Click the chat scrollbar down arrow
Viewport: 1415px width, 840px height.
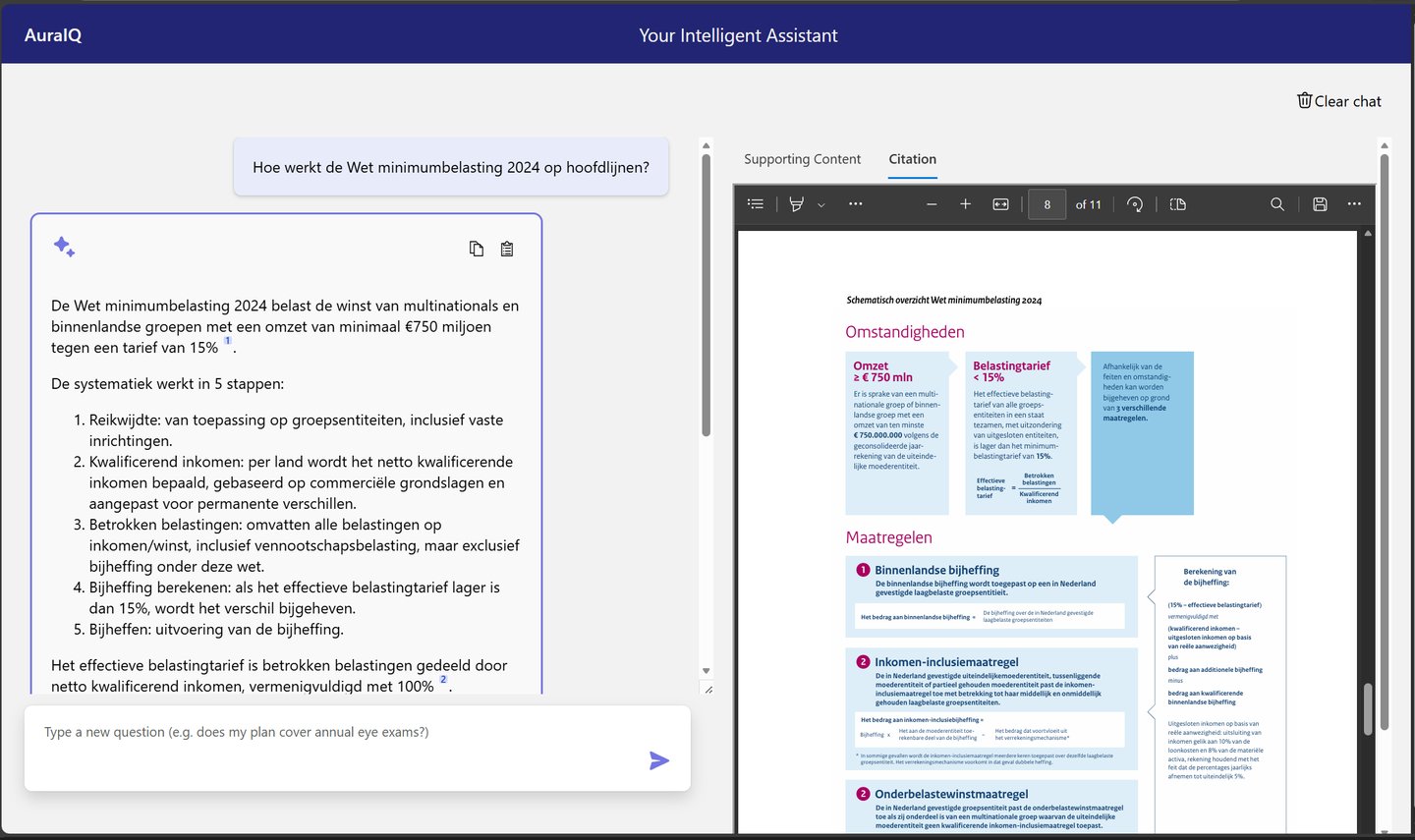(706, 671)
